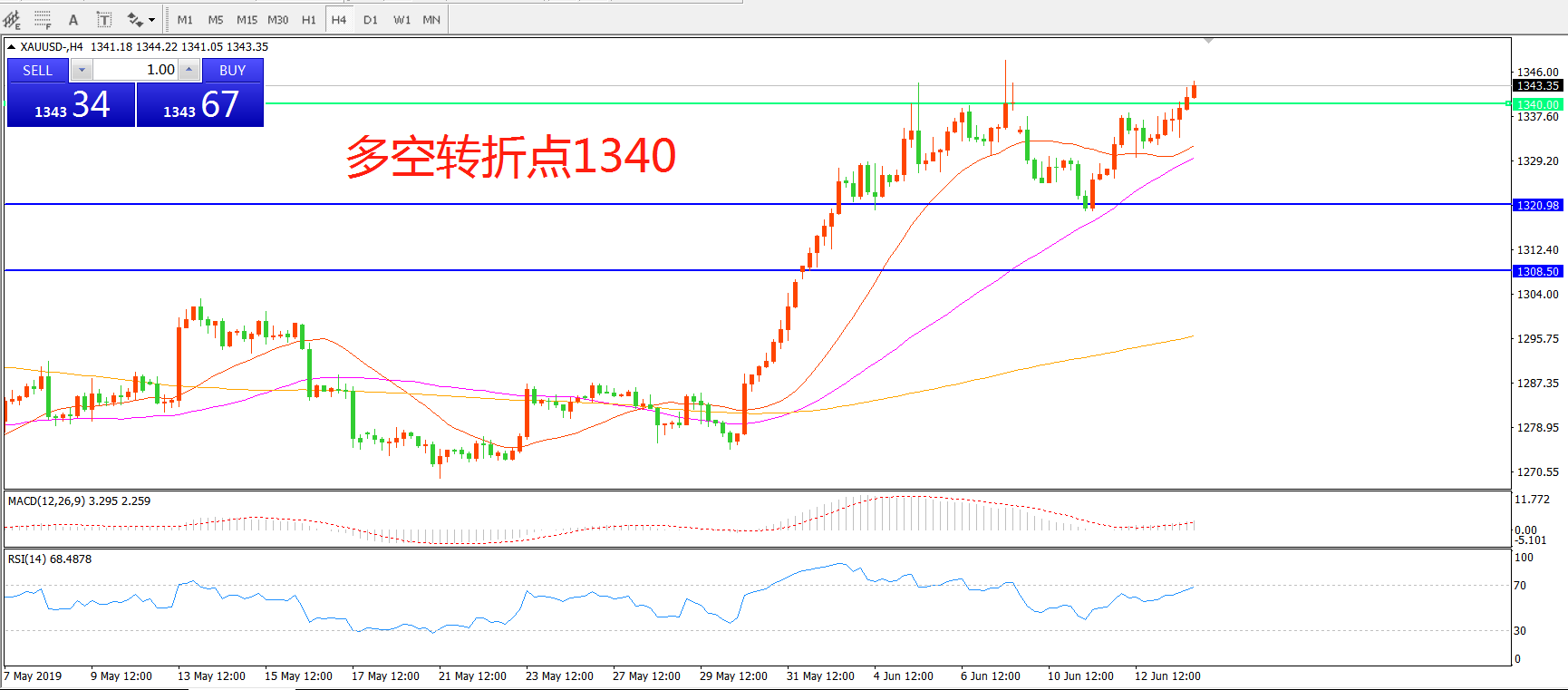The width and height of the screenshot is (1568, 690).
Task: Select the Text Label tool
Action: (104, 19)
